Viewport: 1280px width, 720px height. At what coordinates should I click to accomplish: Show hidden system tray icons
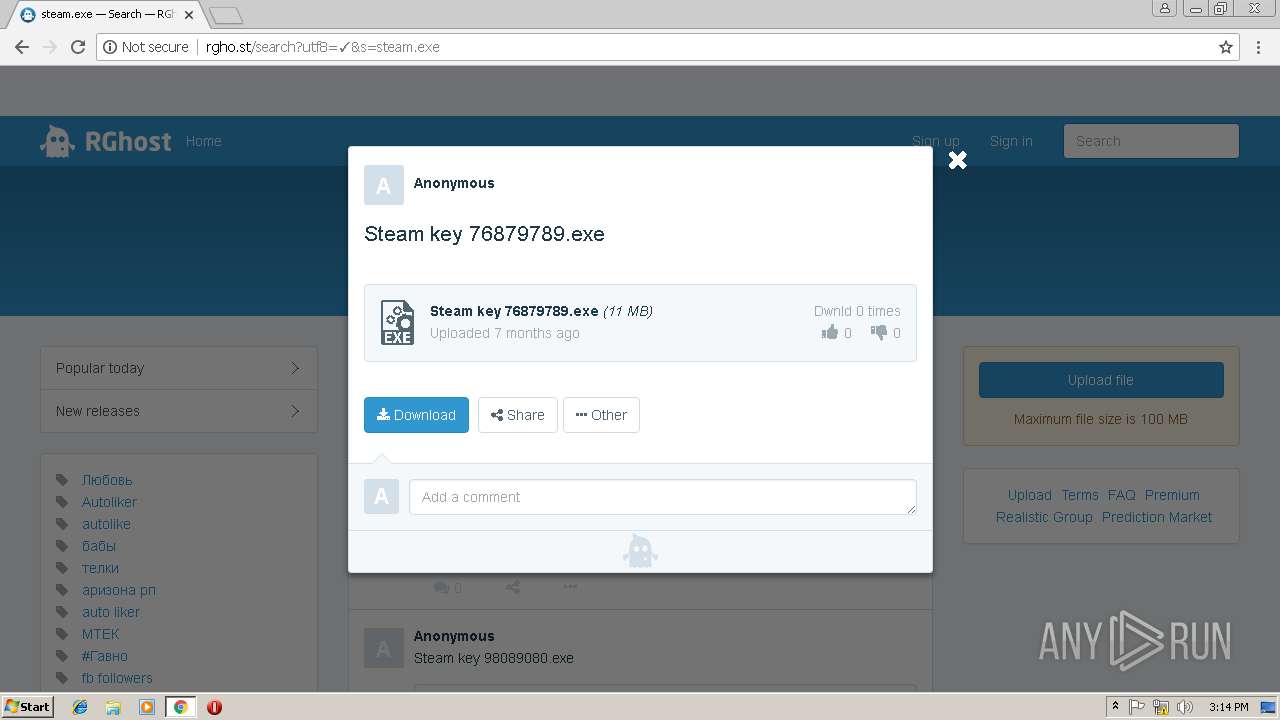[1115, 707]
